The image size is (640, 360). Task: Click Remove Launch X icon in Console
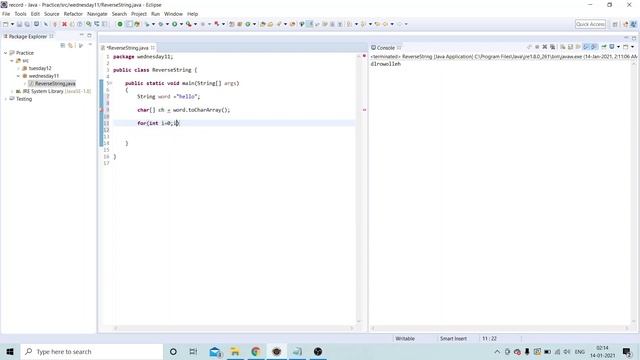pyautogui.click(x=544, y=47)
